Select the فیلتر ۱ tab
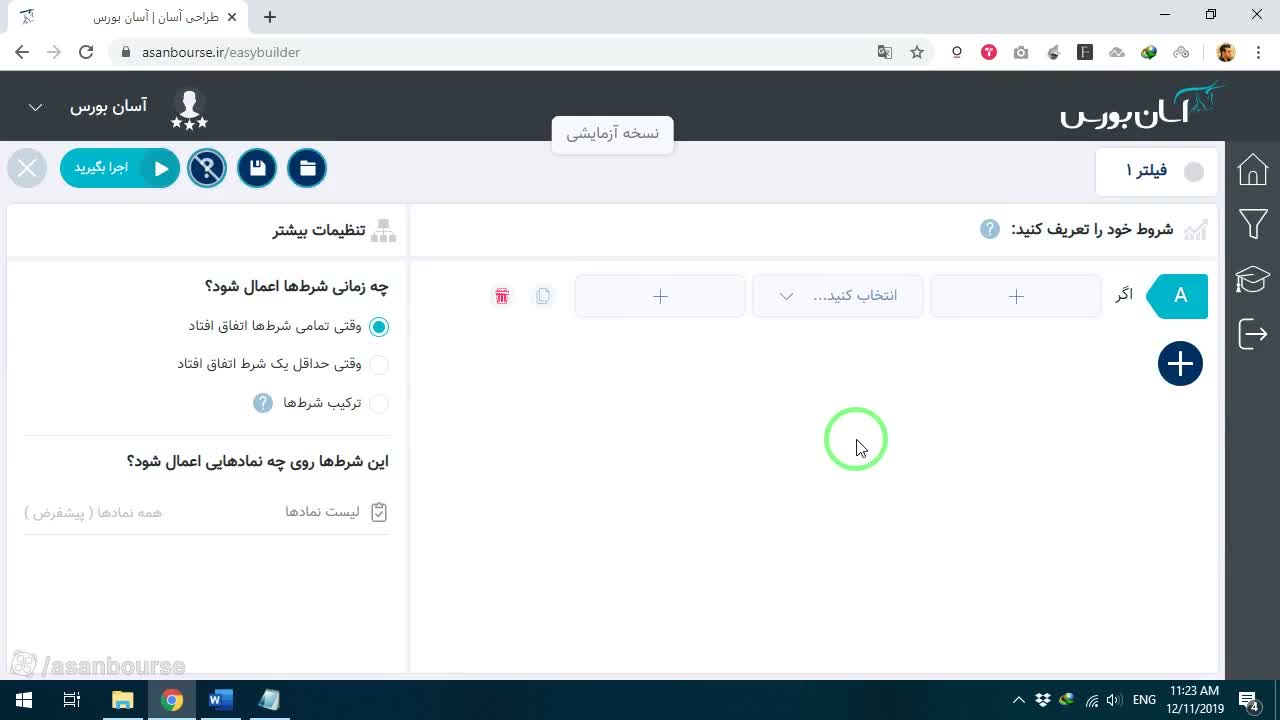The width and height of the screenshot is (1280, 720). tap(1158, 171)
